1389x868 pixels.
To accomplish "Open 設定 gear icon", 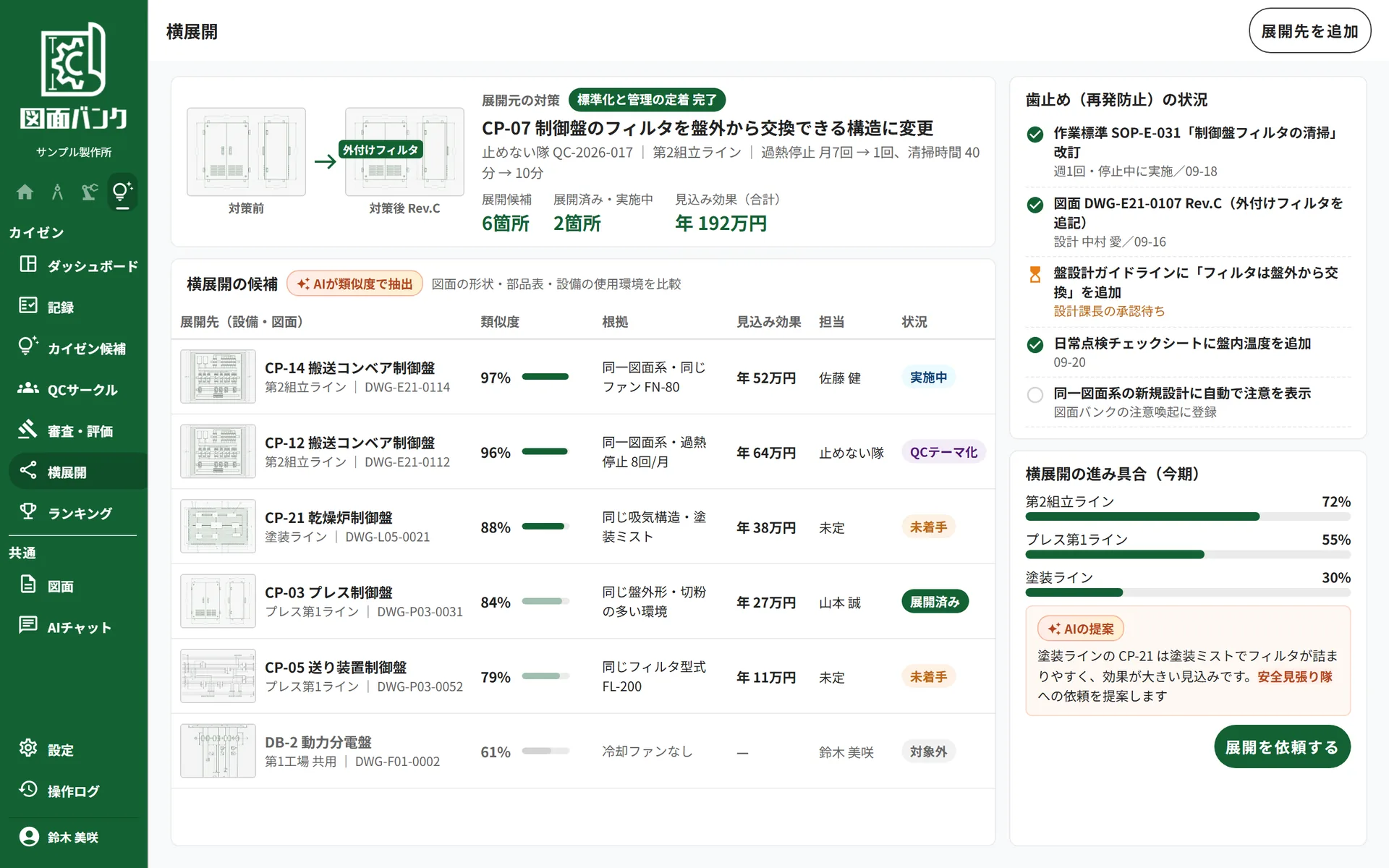I will click(x=28, y=749).
